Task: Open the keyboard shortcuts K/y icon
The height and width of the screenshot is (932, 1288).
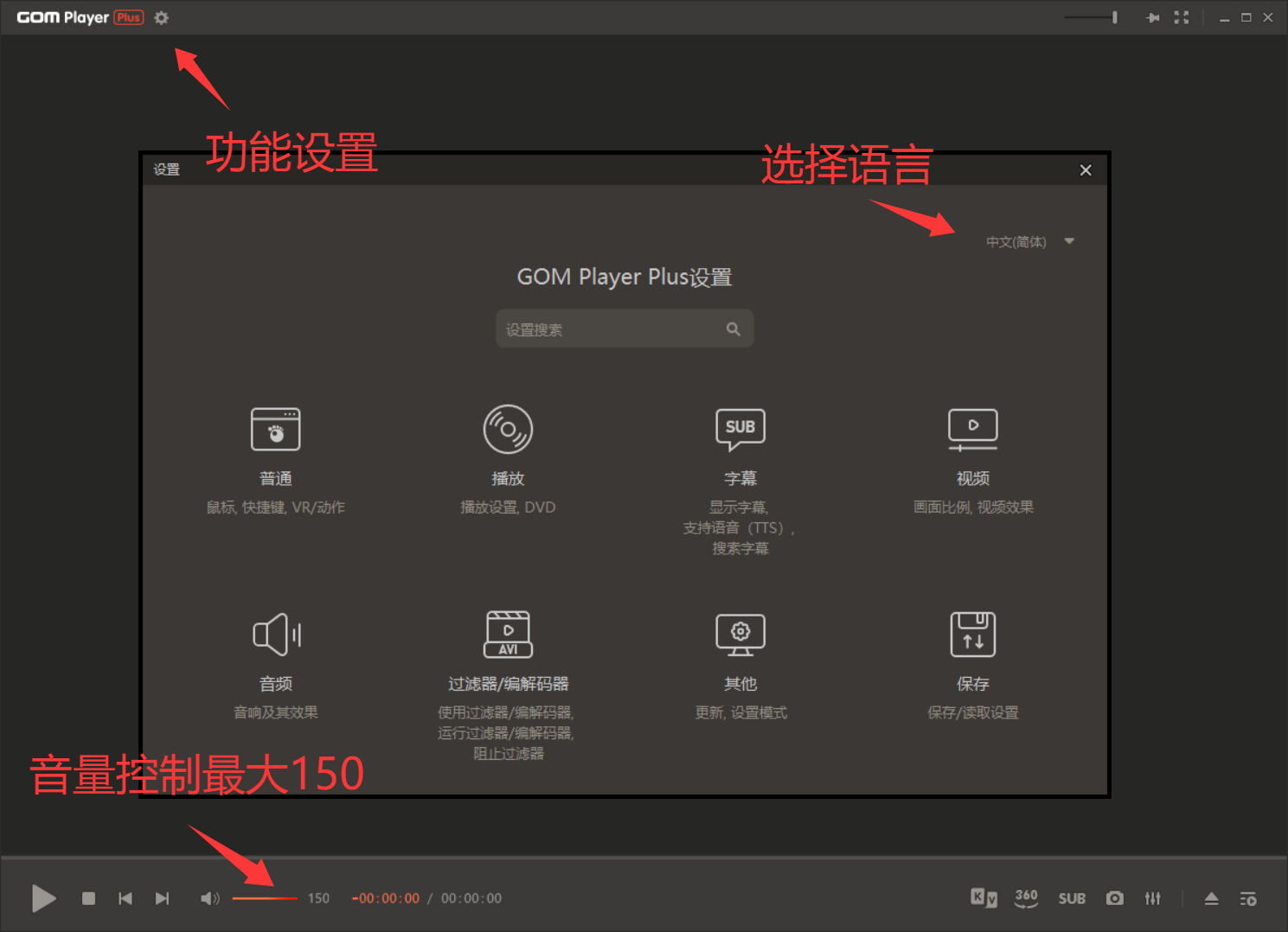Action: pyautogui.click(x=984, y=898)
